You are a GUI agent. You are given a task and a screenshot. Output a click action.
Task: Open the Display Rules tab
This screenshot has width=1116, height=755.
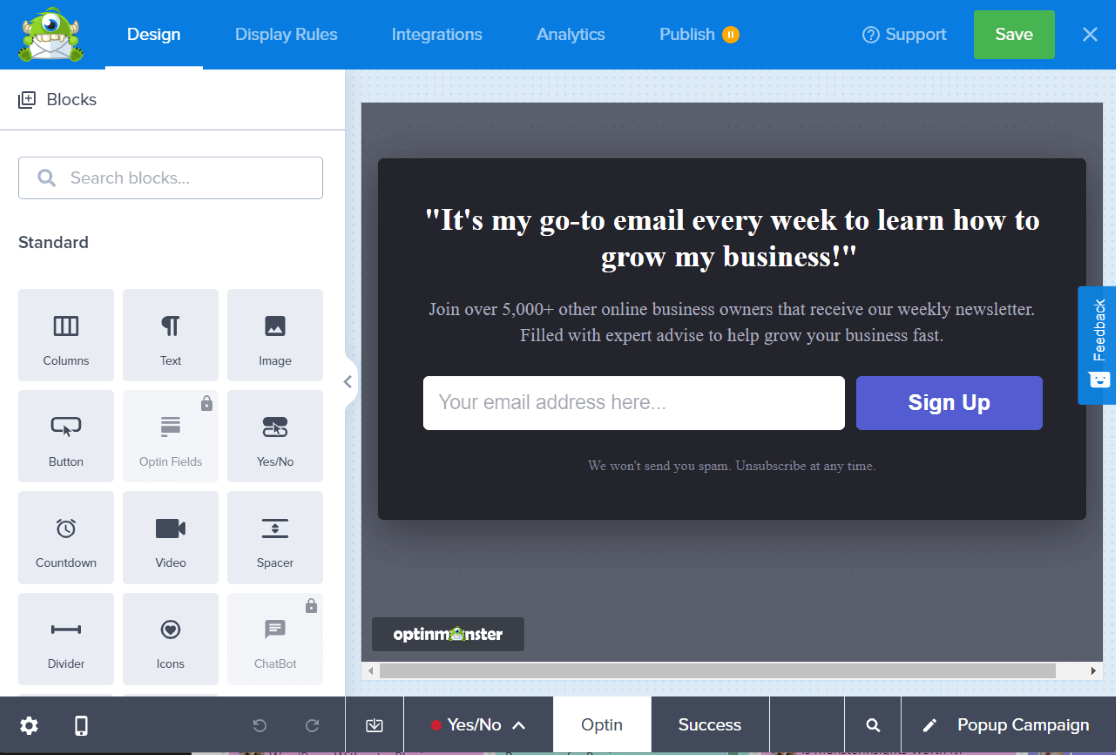pos(286,33)
